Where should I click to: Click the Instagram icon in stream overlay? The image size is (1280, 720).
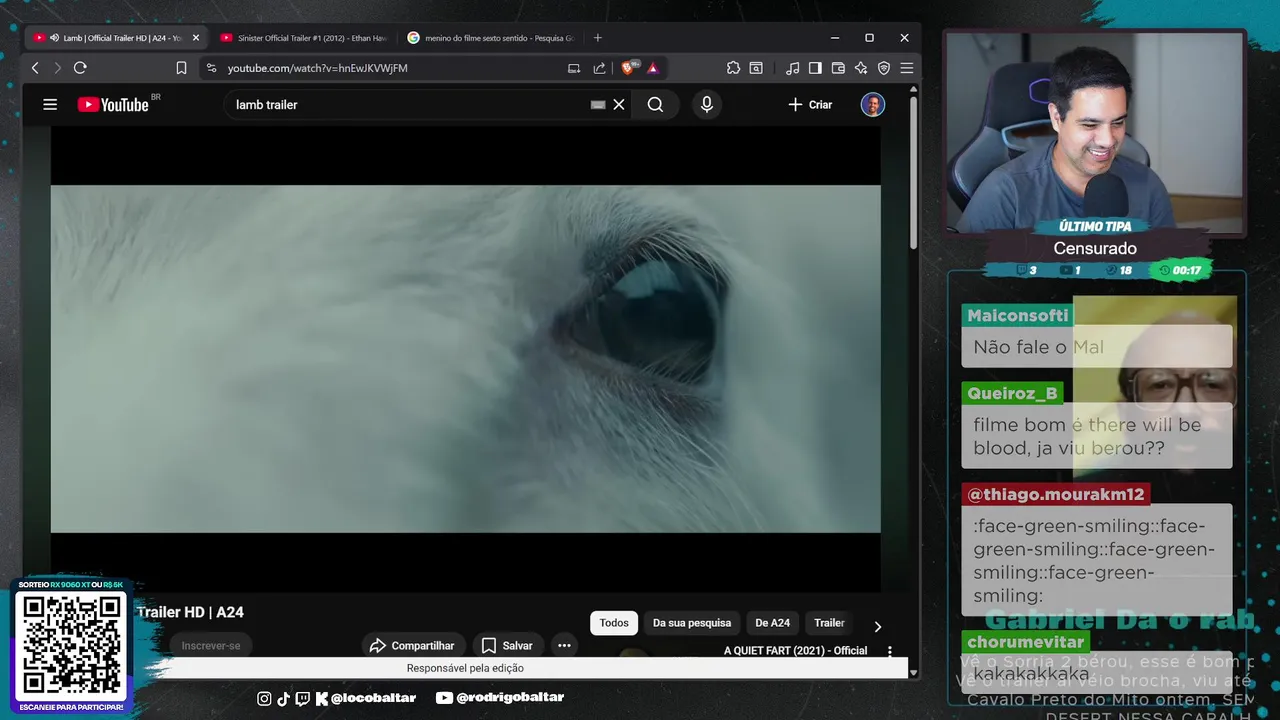click(x=264, y=698)
